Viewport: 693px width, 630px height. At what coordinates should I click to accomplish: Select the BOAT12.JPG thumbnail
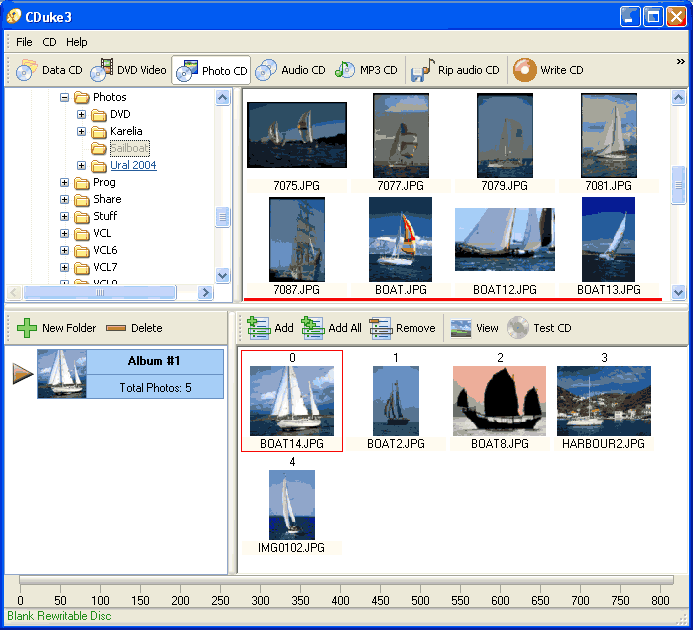[504, 247]
